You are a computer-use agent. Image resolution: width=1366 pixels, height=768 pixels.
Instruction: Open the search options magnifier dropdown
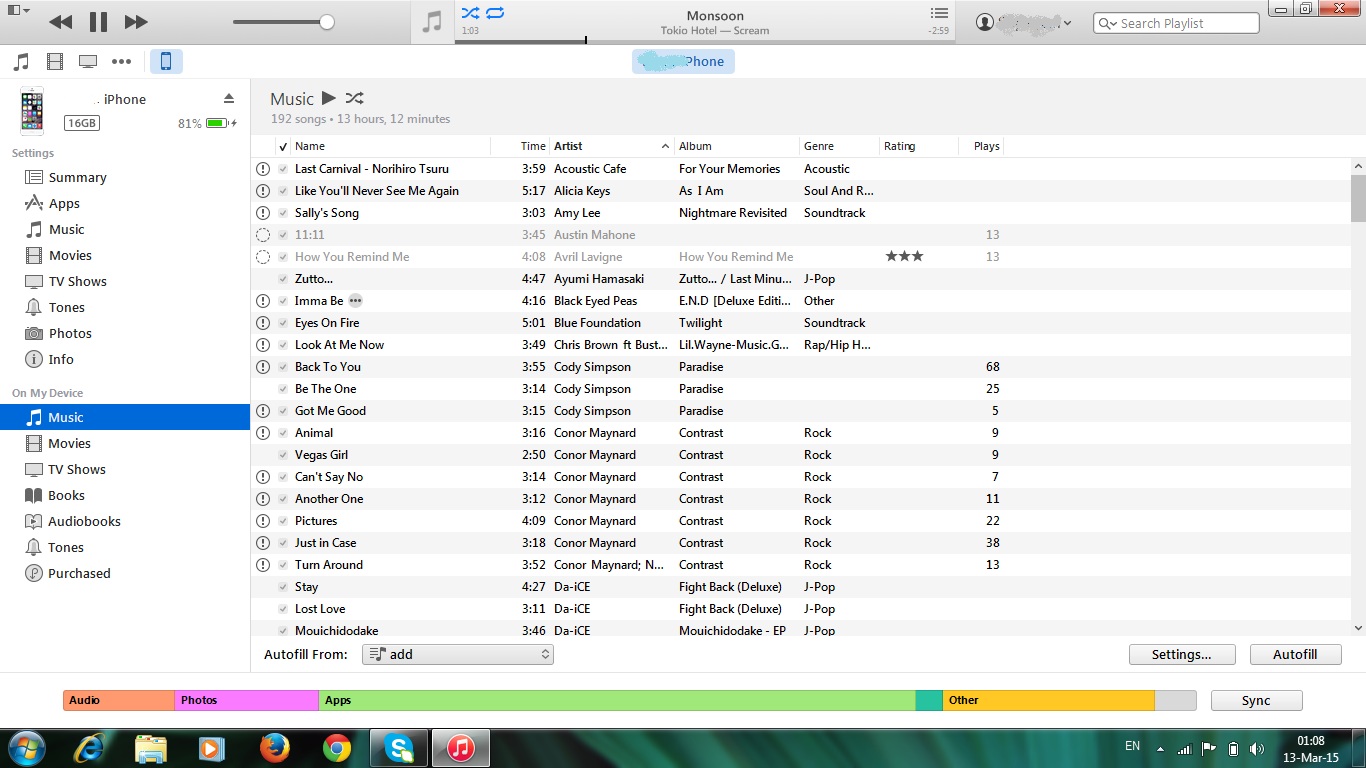coord(1107,23)
